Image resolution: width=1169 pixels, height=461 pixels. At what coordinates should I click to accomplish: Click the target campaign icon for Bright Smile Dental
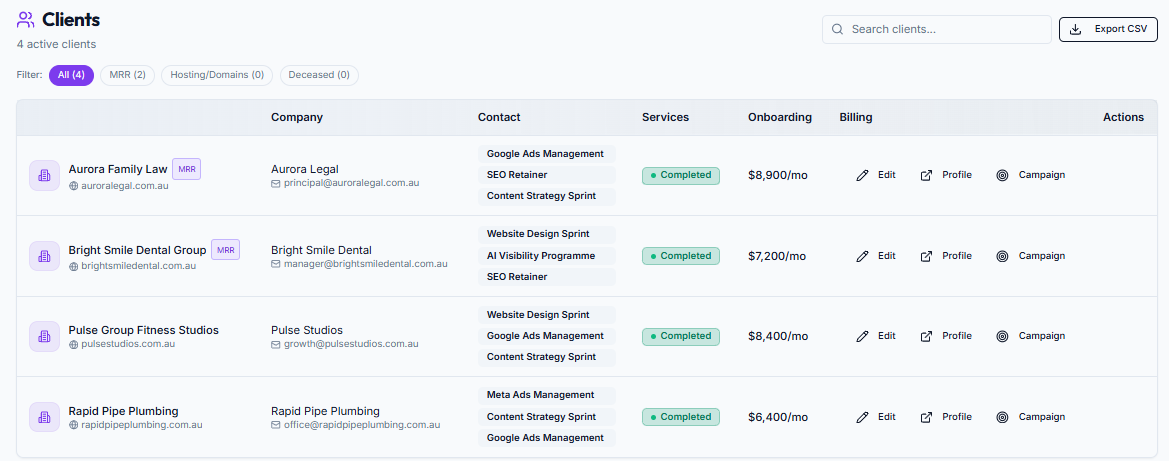pos(1003,256)
